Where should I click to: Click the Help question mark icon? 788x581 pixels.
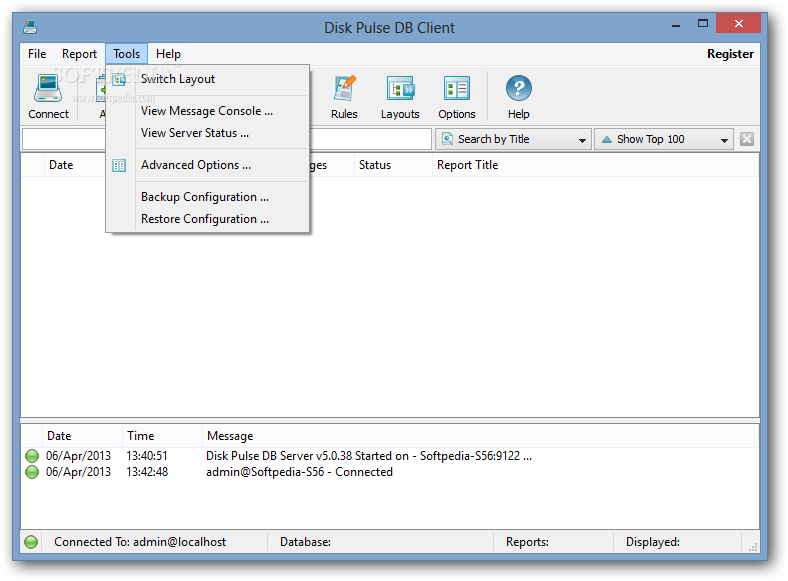tap(519, 88)
